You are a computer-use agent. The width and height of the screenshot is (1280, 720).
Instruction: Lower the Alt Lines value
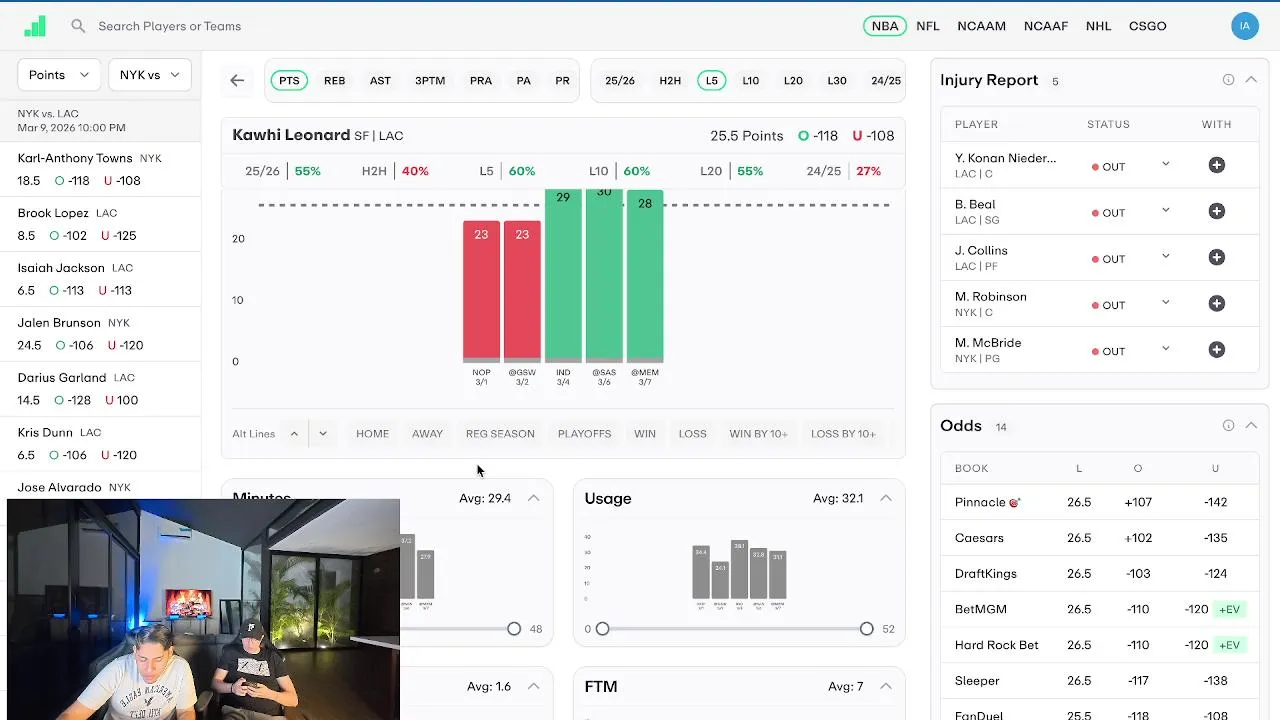(x=322, y=434)
